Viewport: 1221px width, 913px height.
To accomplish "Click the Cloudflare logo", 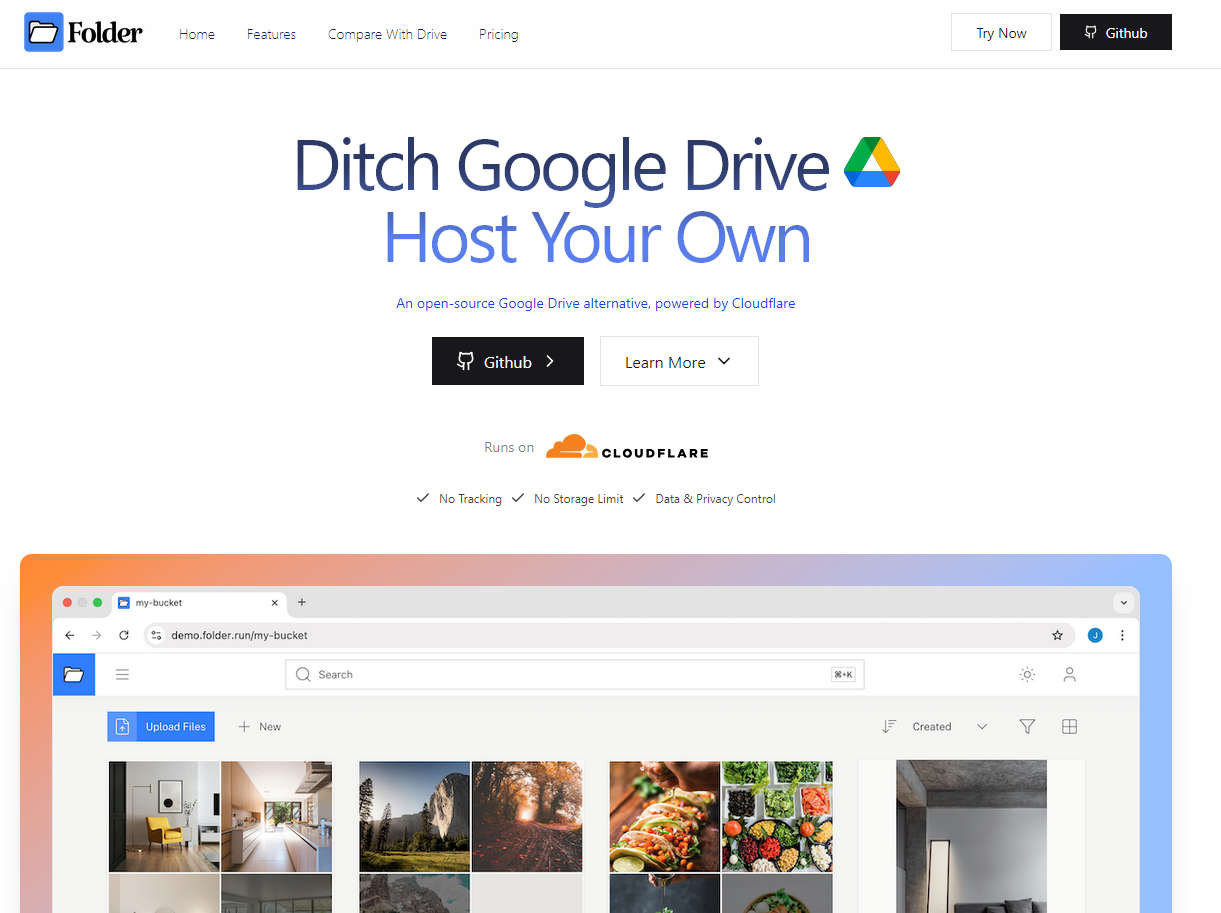I will 627,447.
